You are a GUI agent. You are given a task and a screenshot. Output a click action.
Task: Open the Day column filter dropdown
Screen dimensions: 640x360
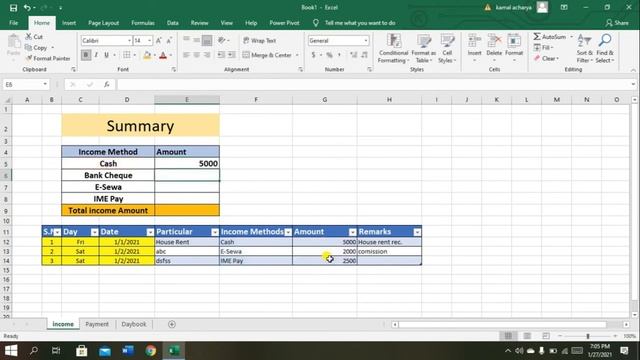[94, 232]
